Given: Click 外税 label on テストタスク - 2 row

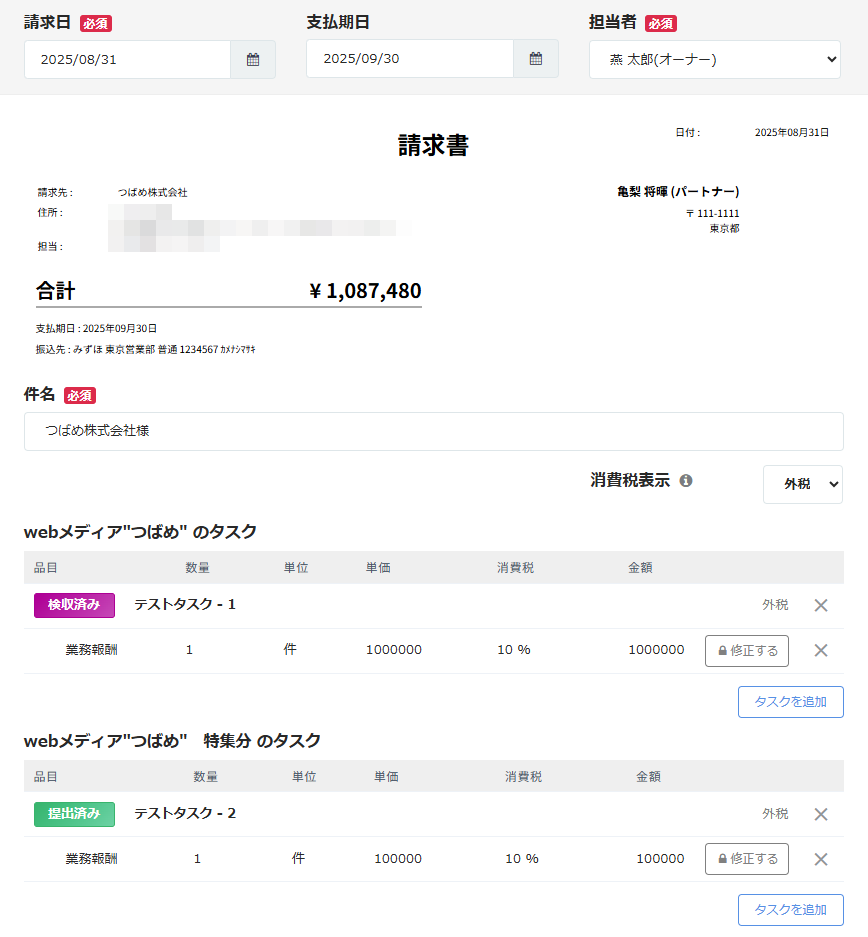Looking at the screenshot, I should 775,814.
